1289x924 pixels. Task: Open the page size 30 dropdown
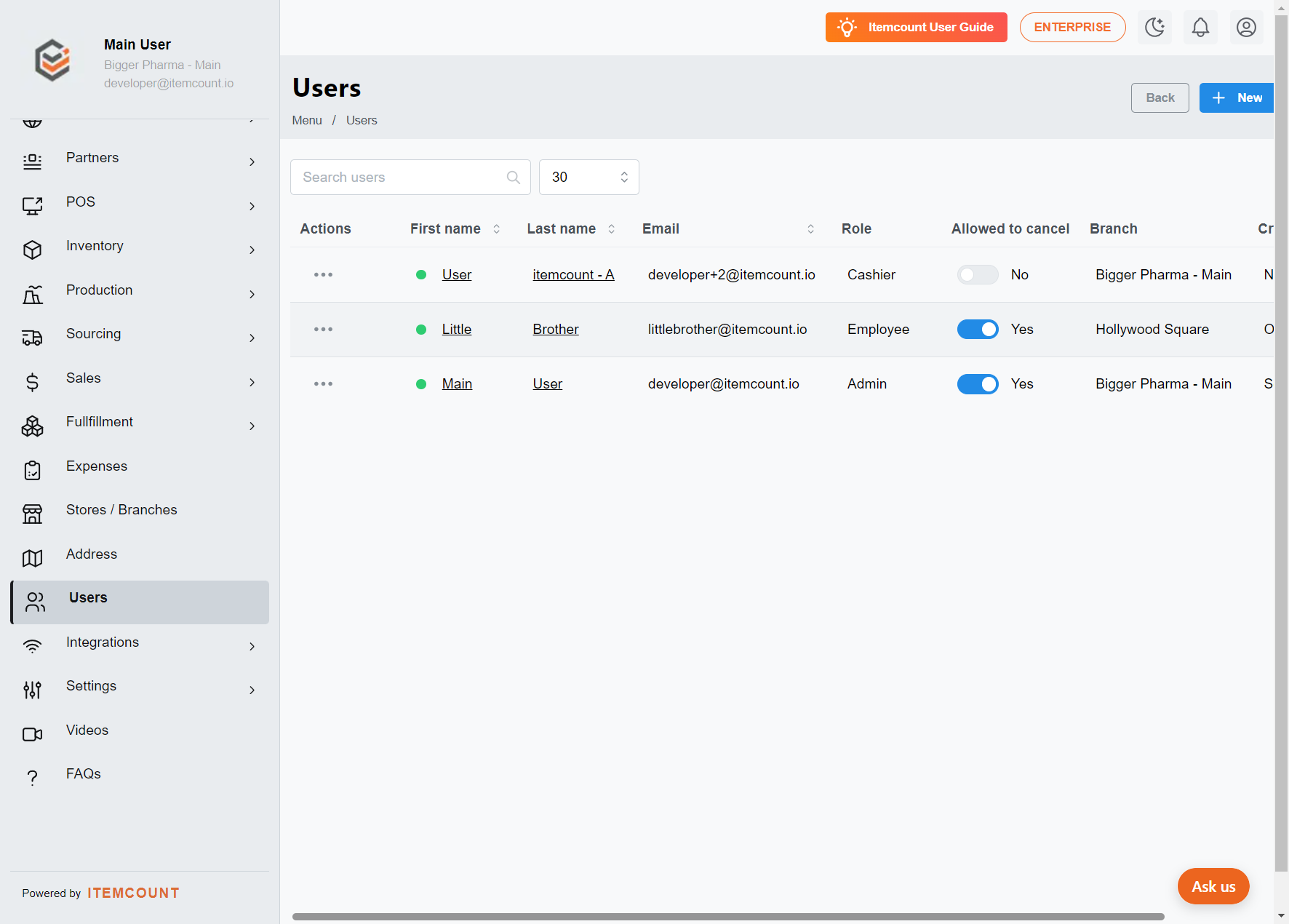click(x=589, y=178)
